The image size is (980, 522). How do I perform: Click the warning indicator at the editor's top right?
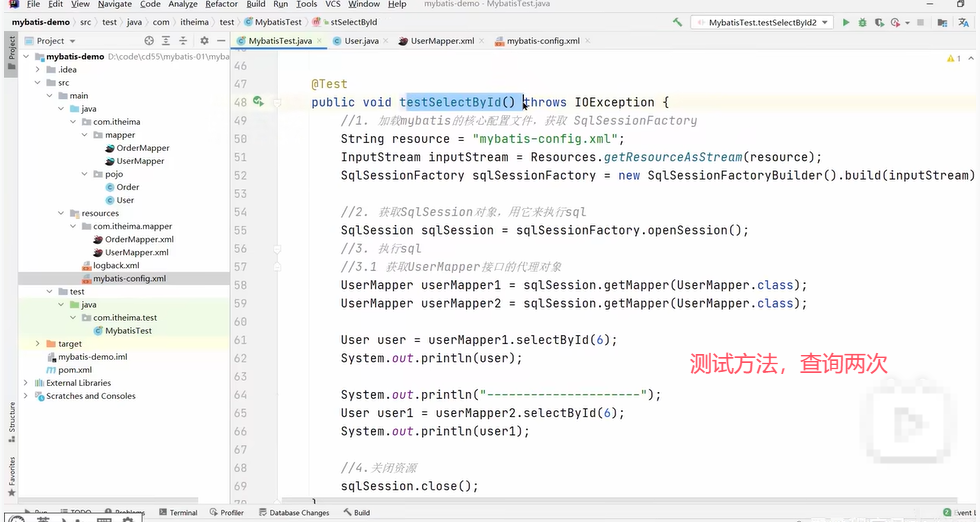pos(954,58)
